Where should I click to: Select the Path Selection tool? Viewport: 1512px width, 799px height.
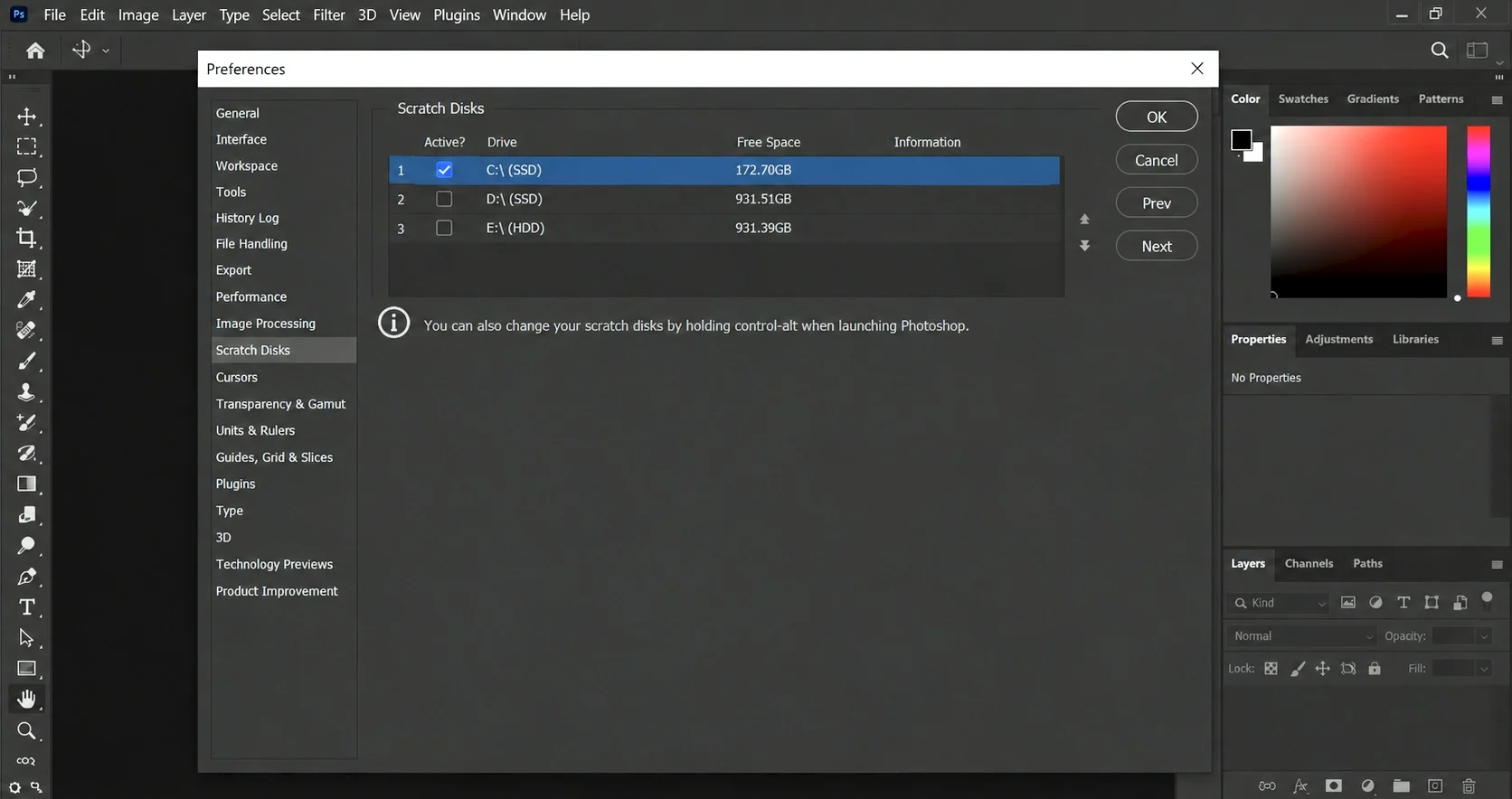click(26, 638)
